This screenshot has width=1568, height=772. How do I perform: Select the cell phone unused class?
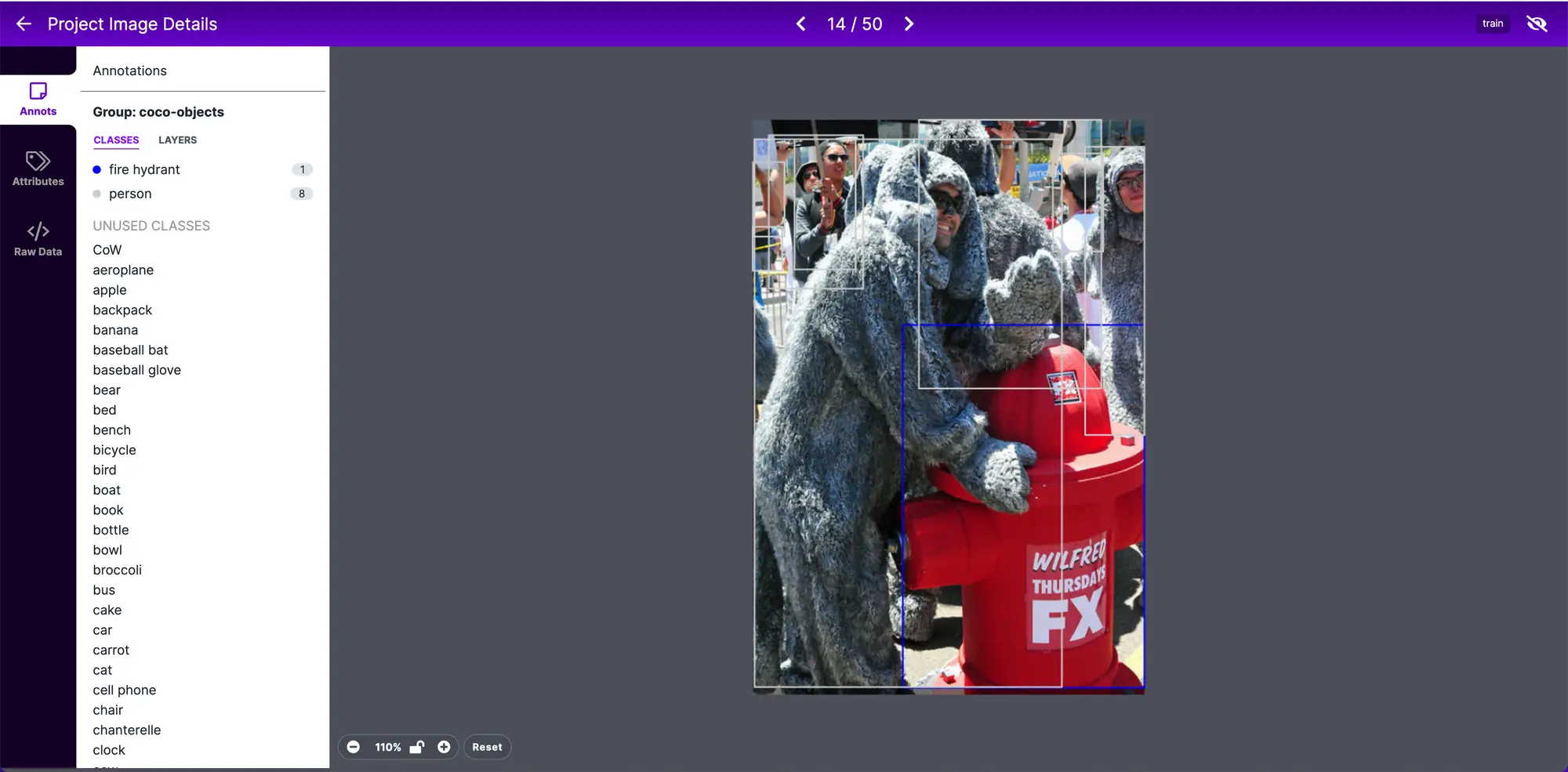125,690
